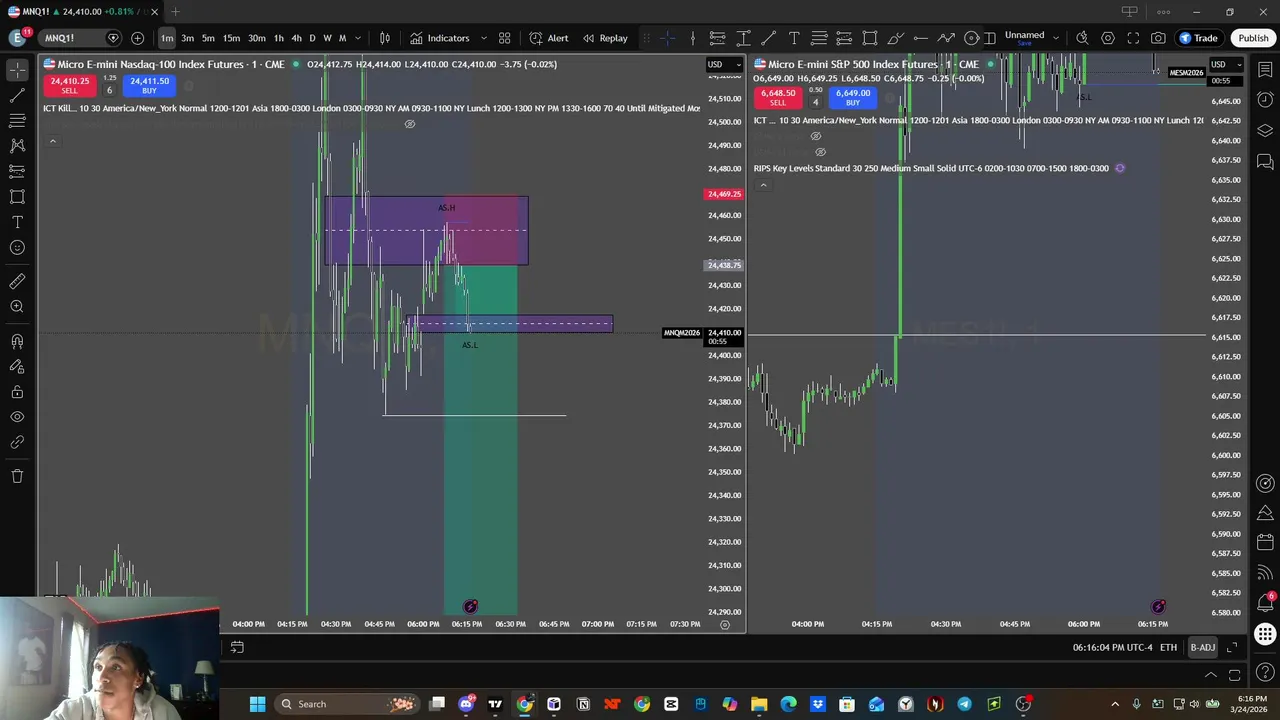Open the white apps grid button
Viewport: 1280px width, 720px height.
[1265, 634]
